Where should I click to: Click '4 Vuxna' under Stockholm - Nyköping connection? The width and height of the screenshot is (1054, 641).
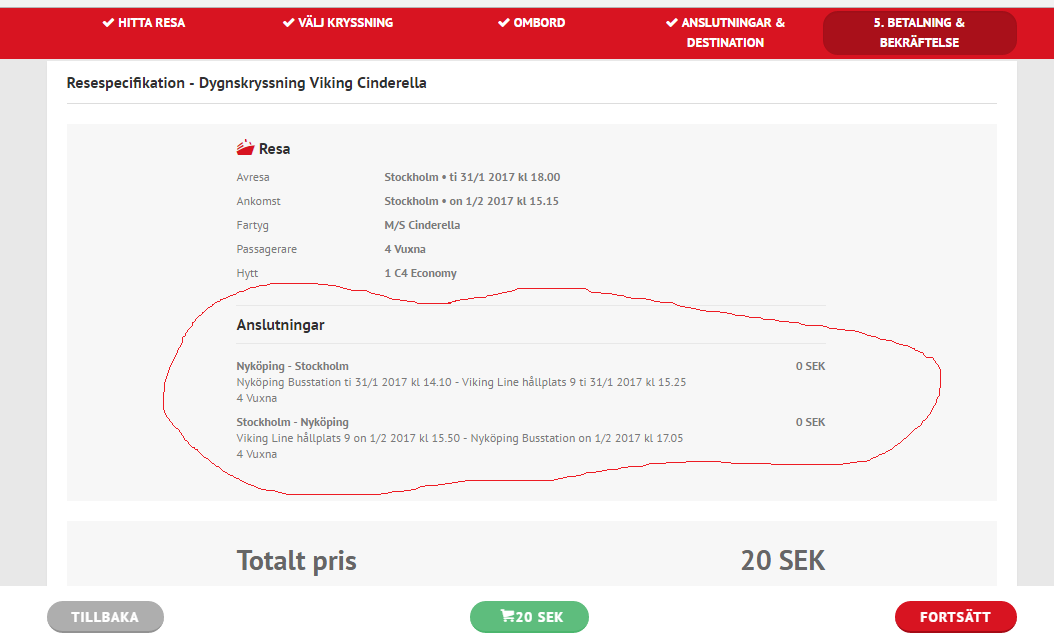[x=256, y=454]
